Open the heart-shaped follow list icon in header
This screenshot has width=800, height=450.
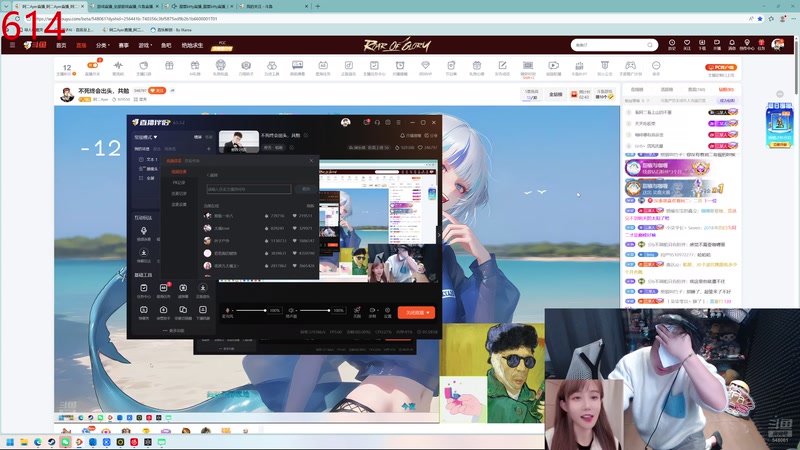(x=687, y=43)
